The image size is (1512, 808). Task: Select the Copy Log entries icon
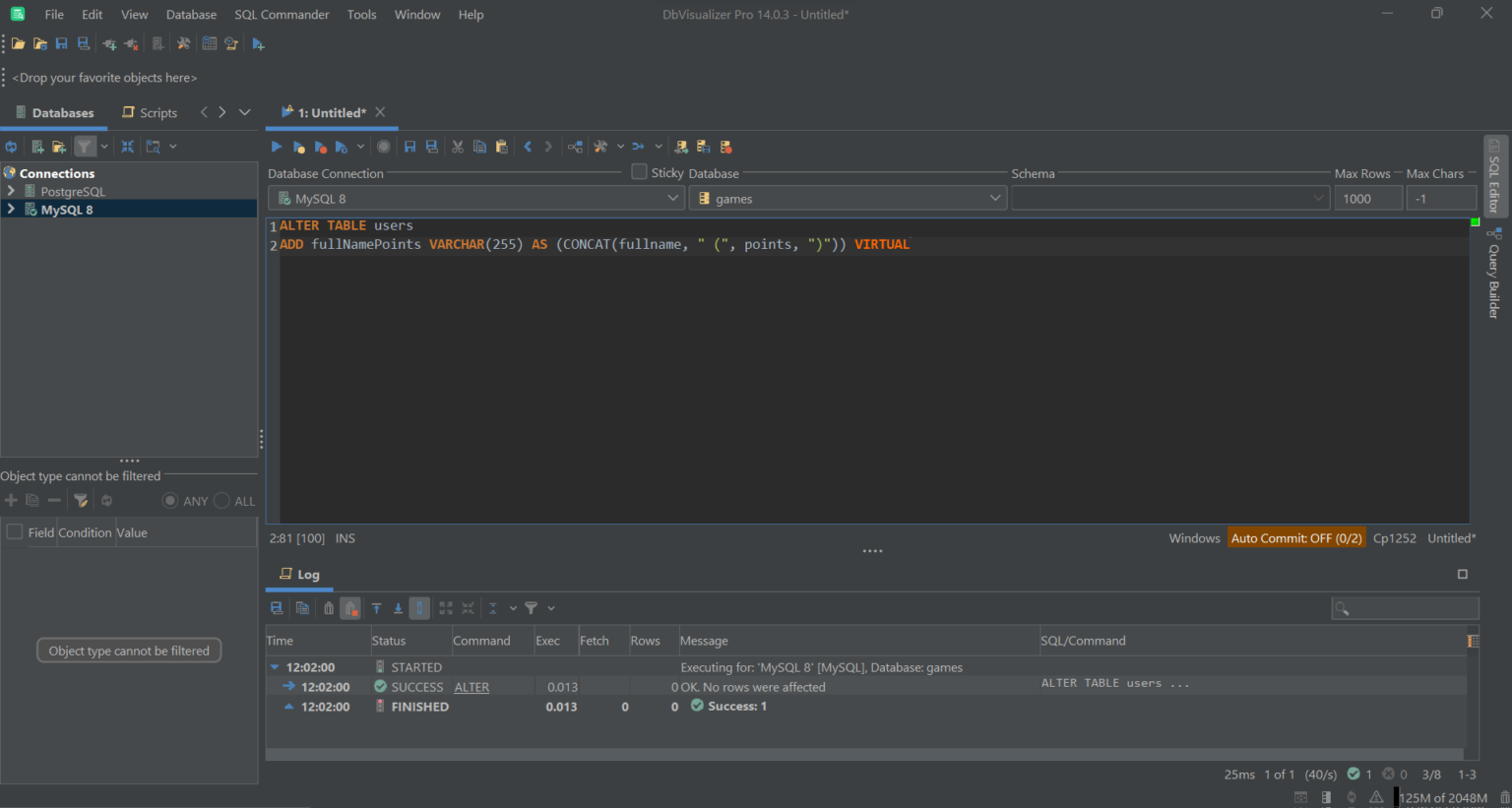point(301,607)
